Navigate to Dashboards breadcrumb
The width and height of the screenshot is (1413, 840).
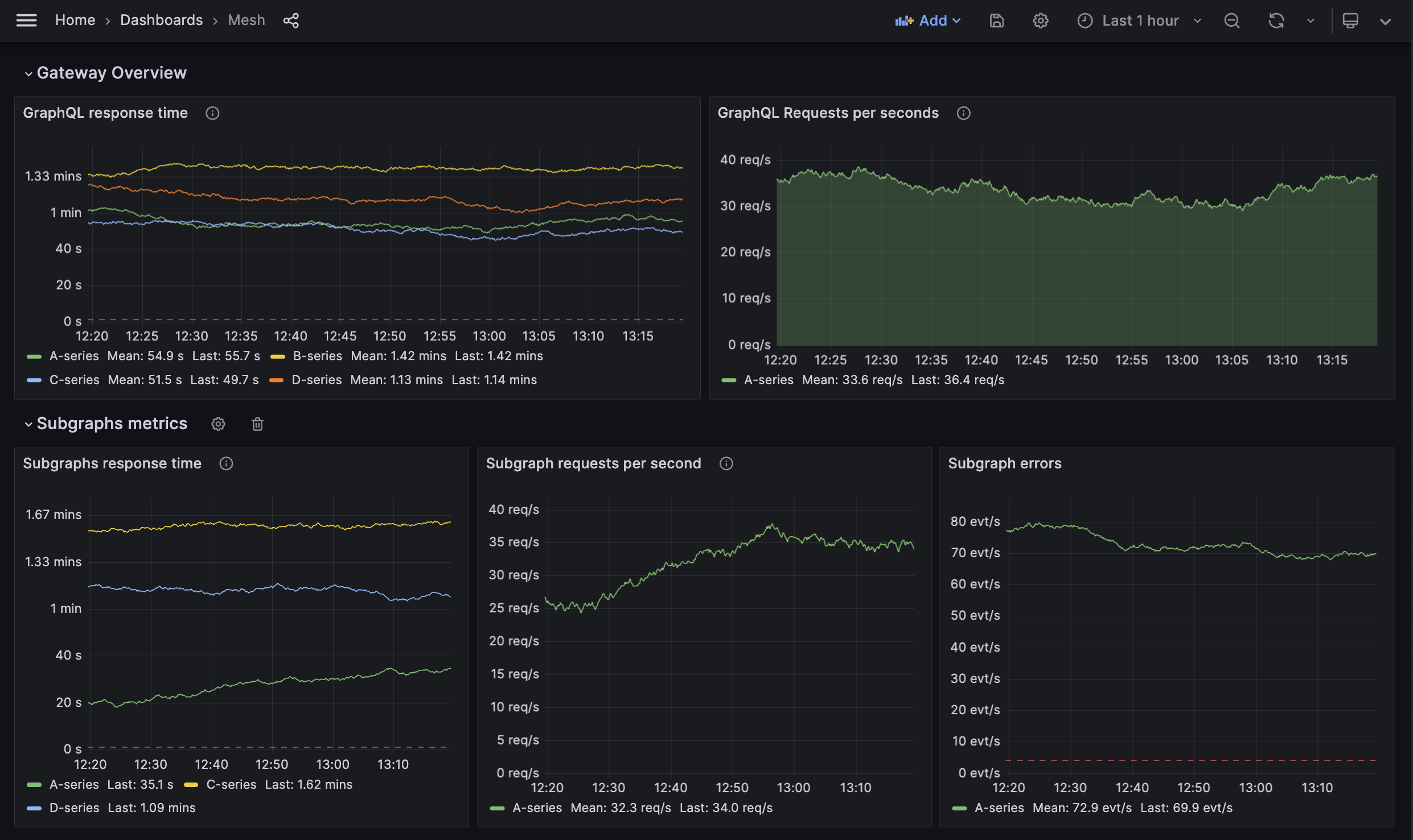161,20
